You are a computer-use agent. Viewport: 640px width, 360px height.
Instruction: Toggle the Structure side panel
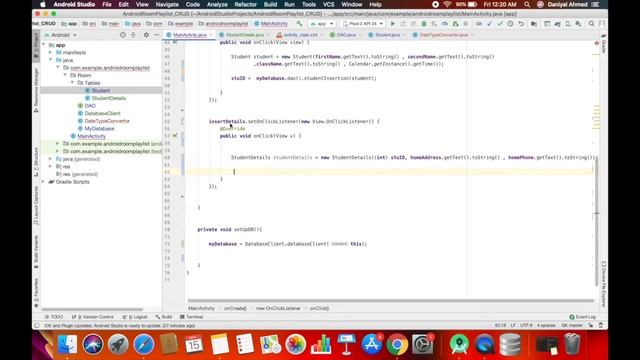[x=36, y=162]
